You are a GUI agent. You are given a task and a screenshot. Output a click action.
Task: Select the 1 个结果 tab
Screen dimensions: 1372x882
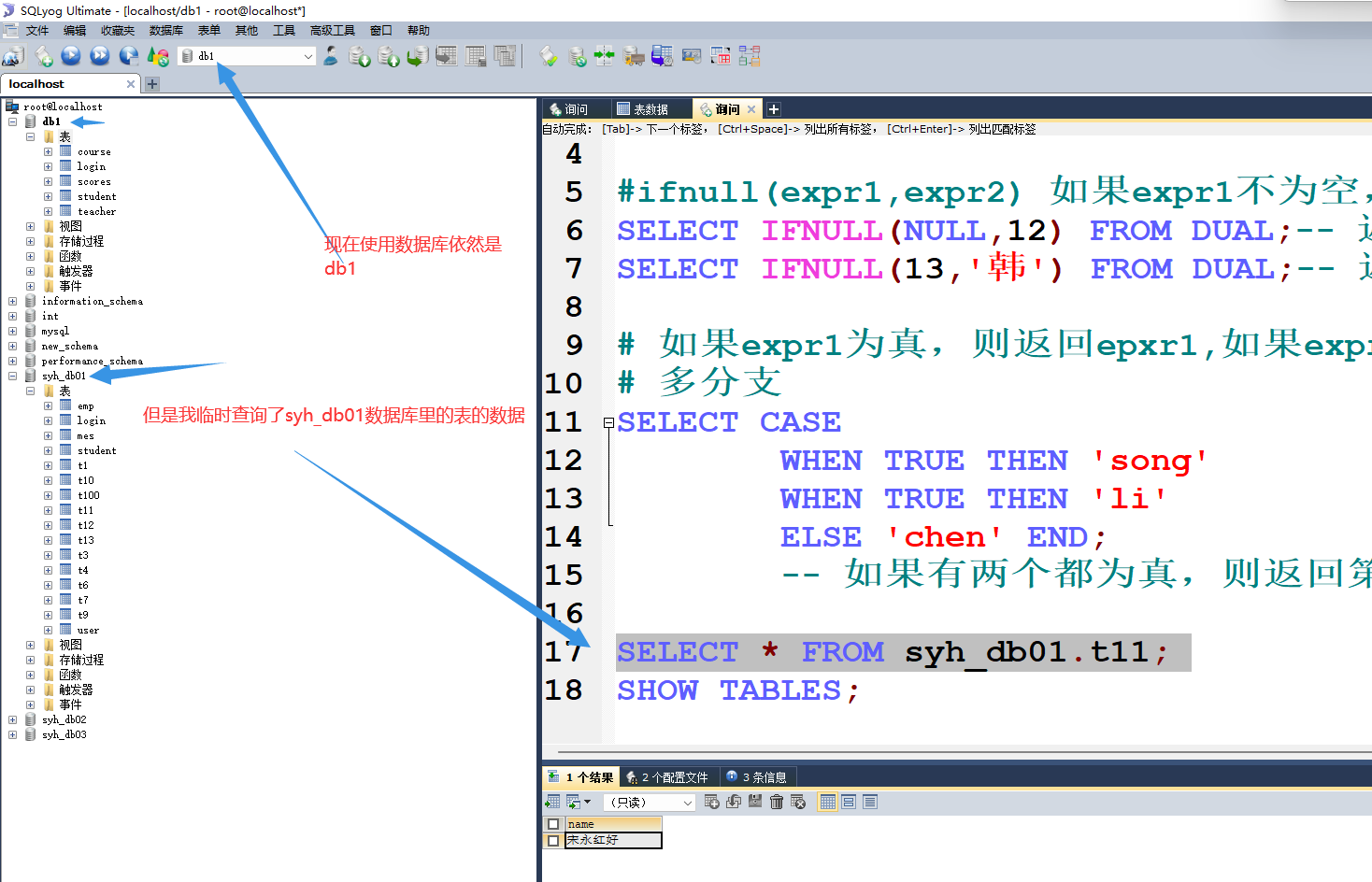click(x=581, y=777)
